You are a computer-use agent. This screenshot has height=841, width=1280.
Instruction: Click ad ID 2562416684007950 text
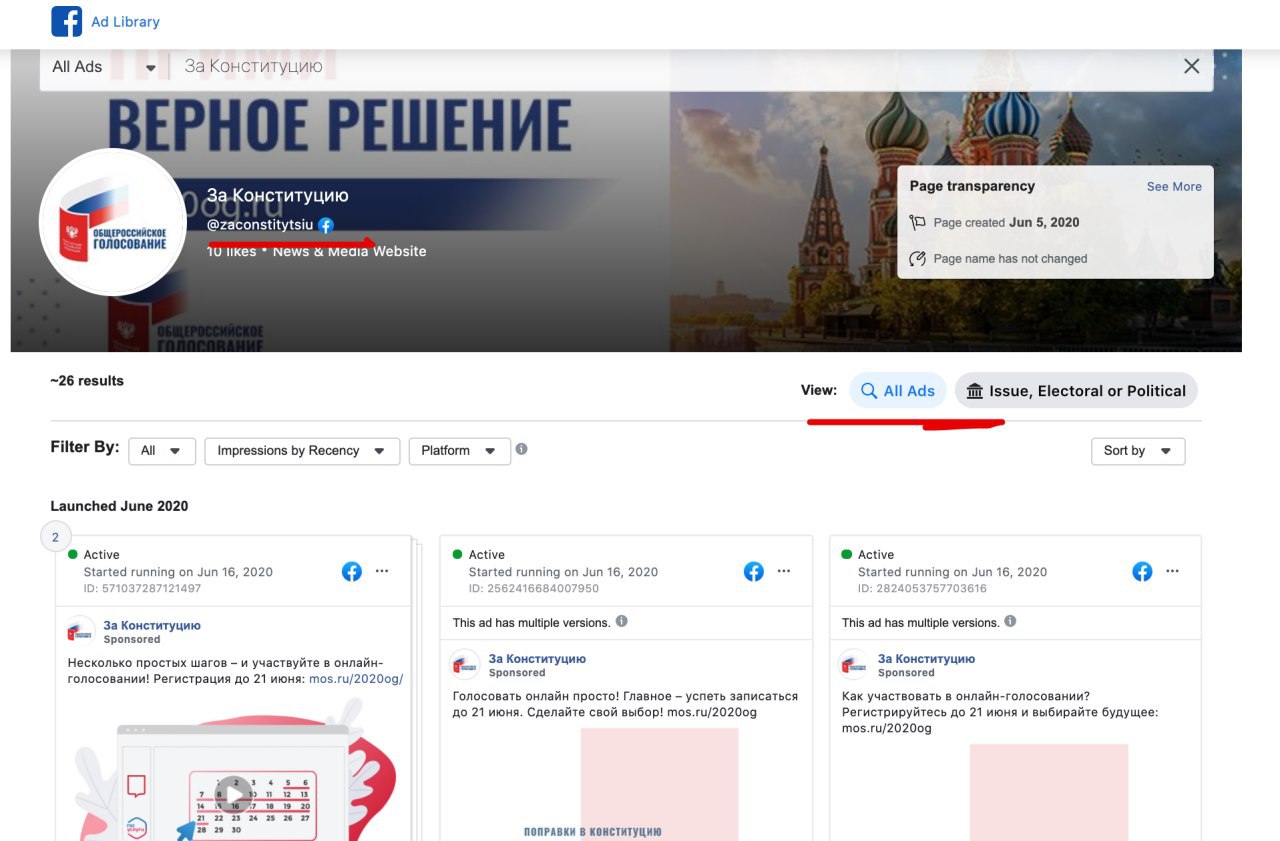pos(534,588)
